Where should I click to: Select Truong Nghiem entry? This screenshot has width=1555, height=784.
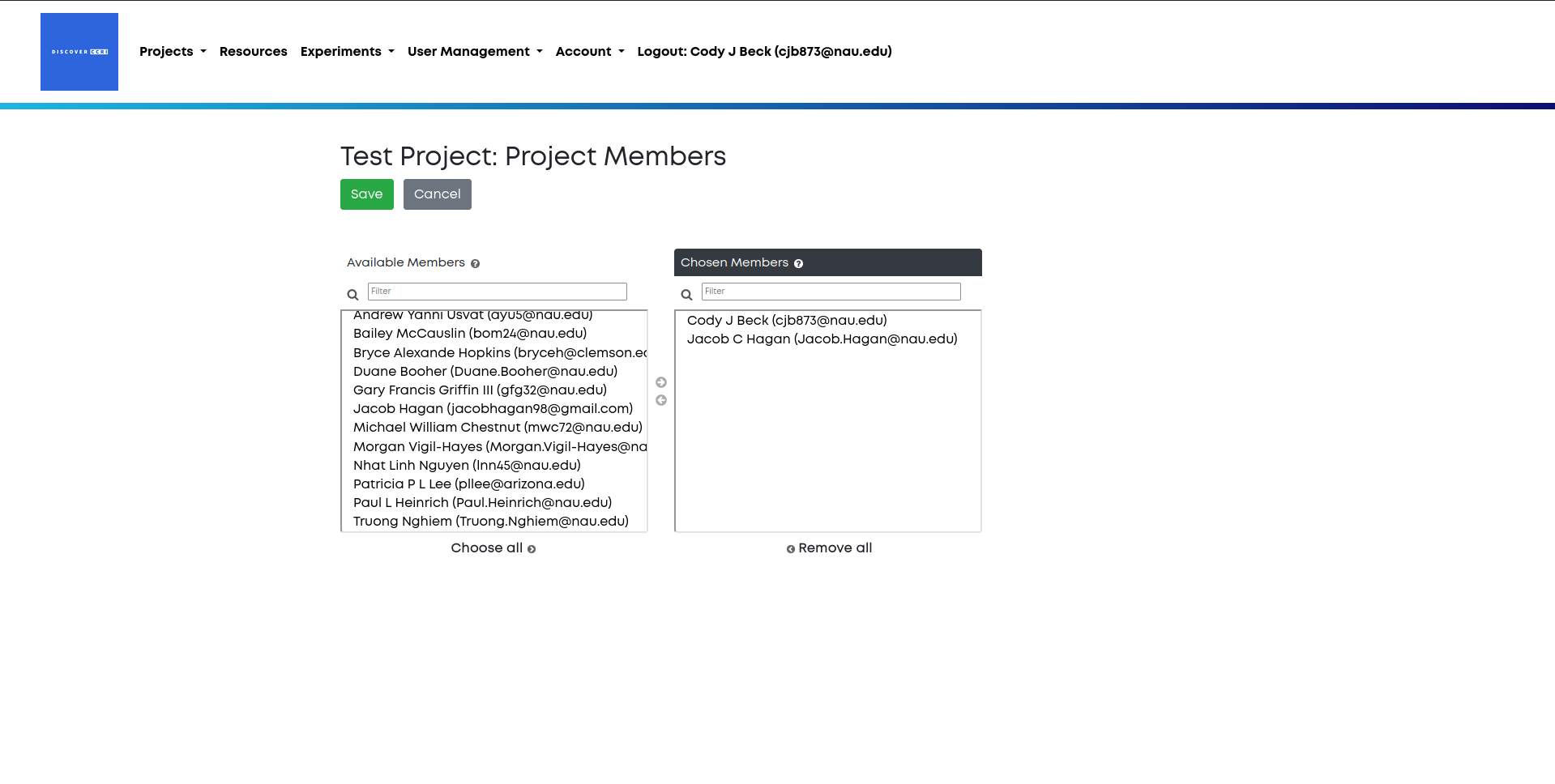click(494, 522)
